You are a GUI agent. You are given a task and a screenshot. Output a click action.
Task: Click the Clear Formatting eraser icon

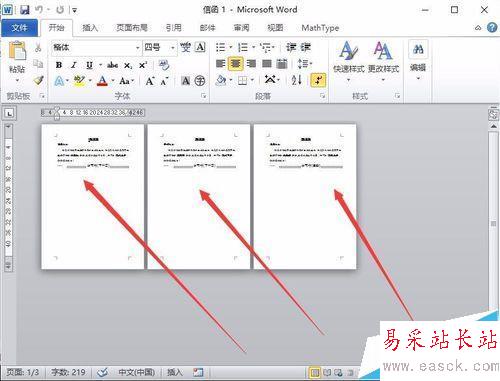click(x=164, y=65)
